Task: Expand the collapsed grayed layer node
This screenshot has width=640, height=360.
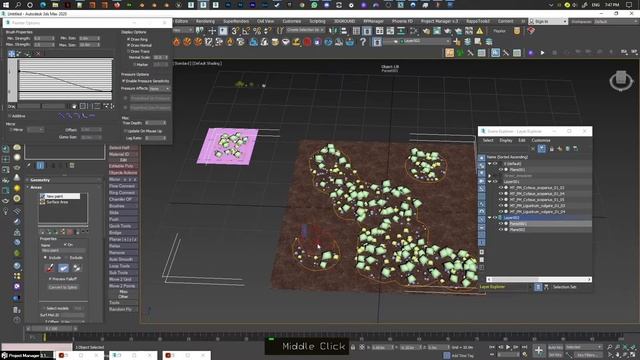Action: point(489,176)
